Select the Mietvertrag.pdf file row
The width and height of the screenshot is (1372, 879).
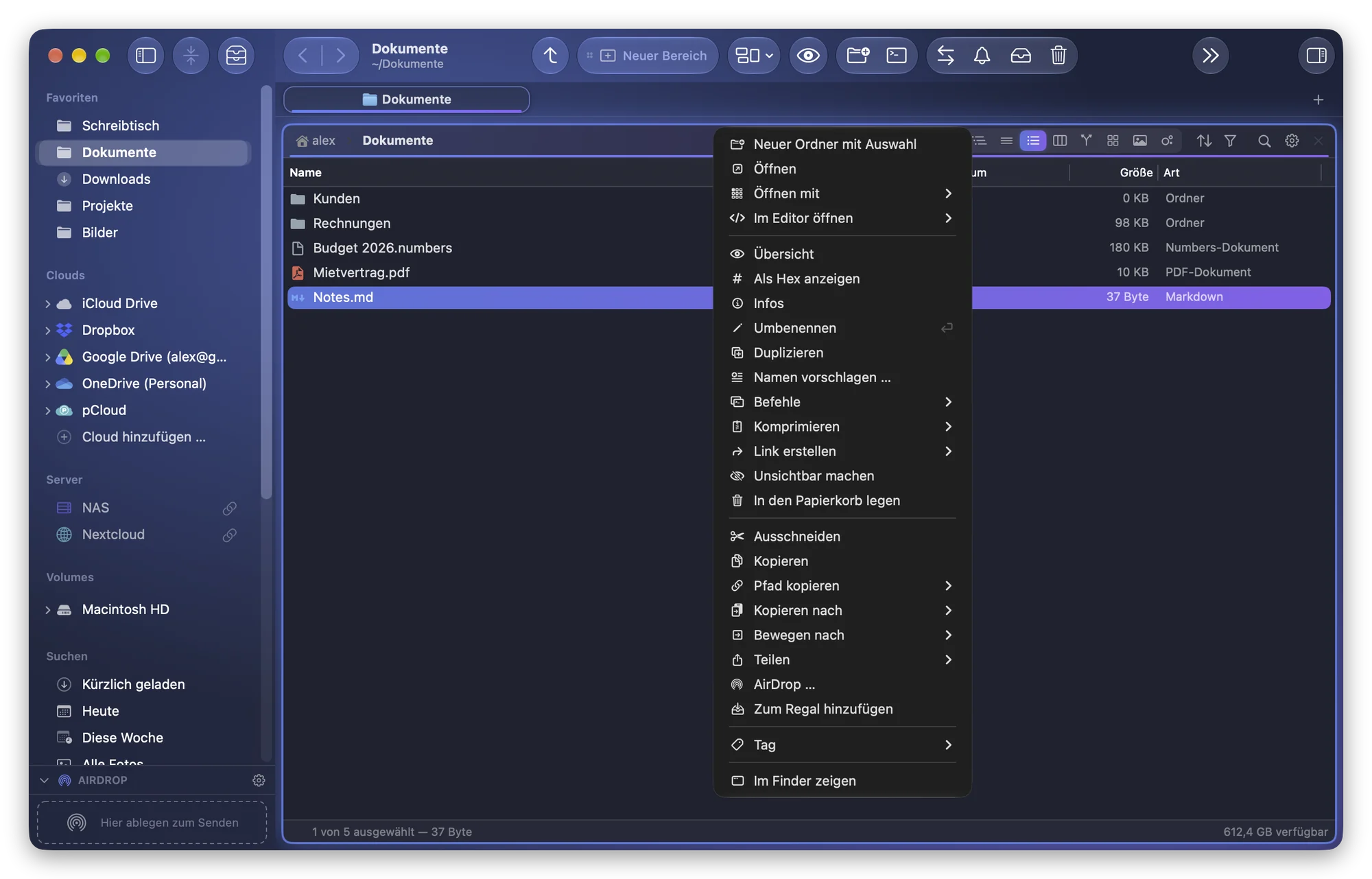tap(500, 273)
